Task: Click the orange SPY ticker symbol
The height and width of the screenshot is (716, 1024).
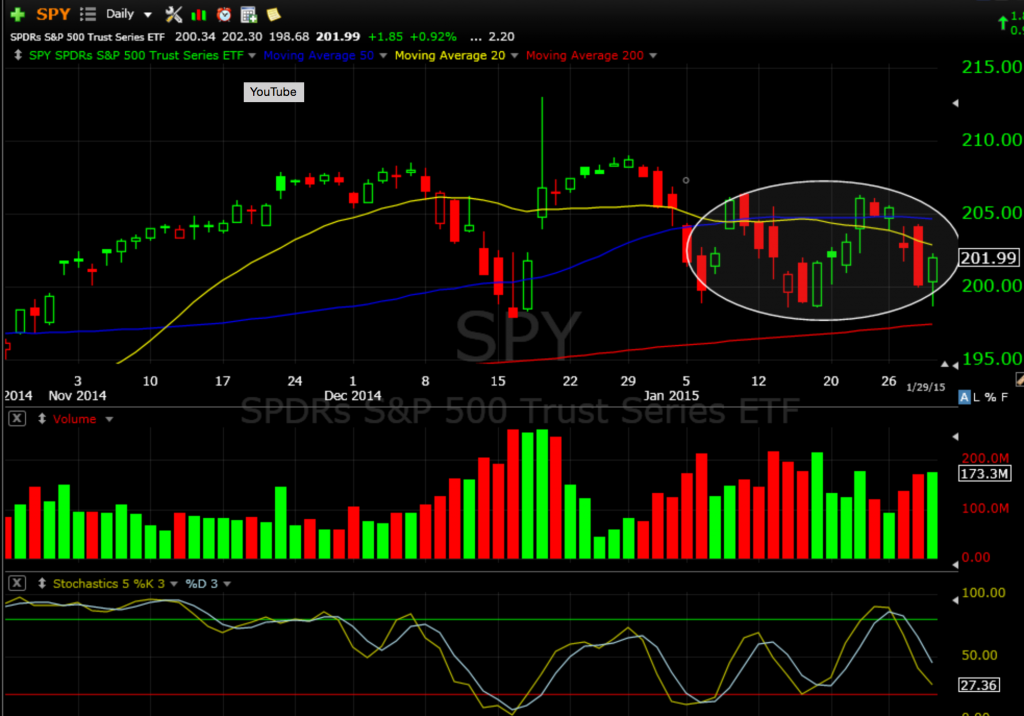Action: coord(53,14)
